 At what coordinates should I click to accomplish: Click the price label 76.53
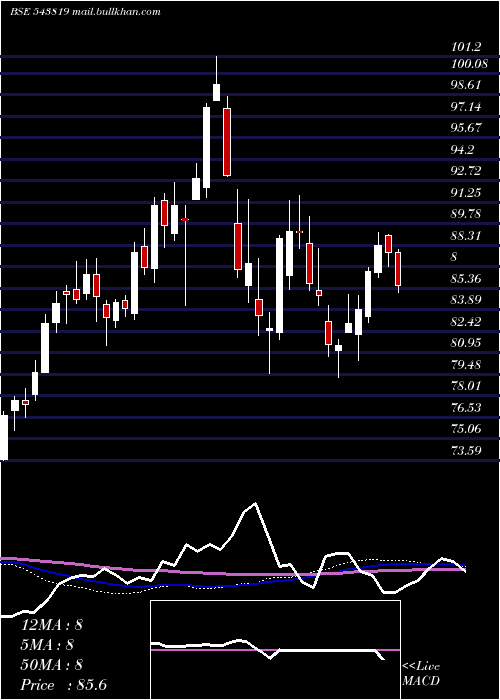tap(466, 407)
